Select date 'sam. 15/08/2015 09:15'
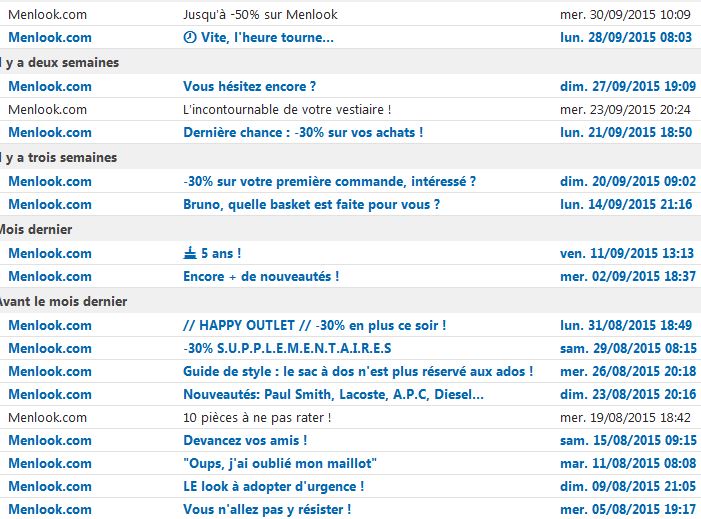Image resolution: width=701 pixels, height=519 pixels. pyautogui.click(x=628, y=440)
